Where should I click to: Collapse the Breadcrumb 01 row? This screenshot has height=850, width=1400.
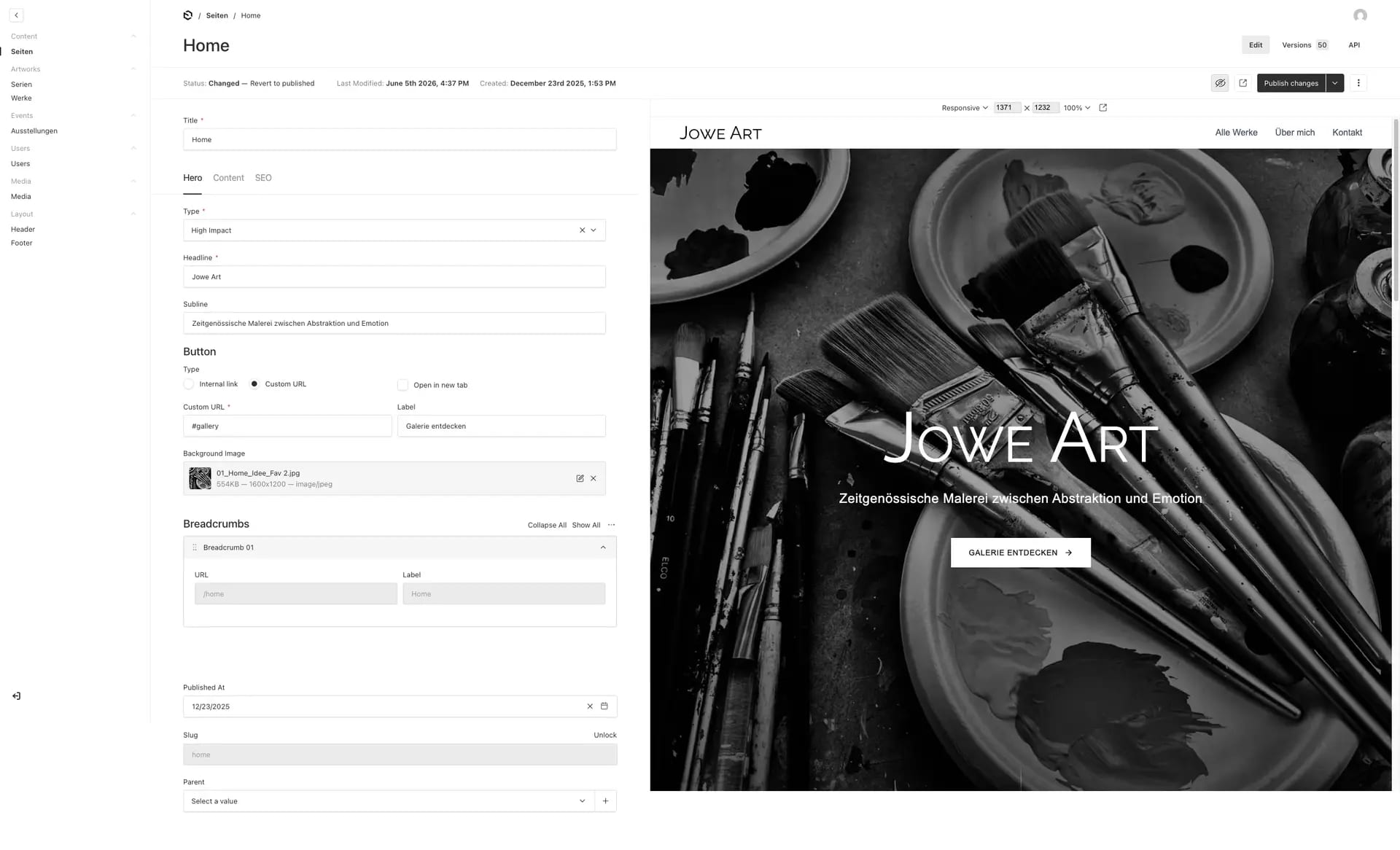[603, 547]
